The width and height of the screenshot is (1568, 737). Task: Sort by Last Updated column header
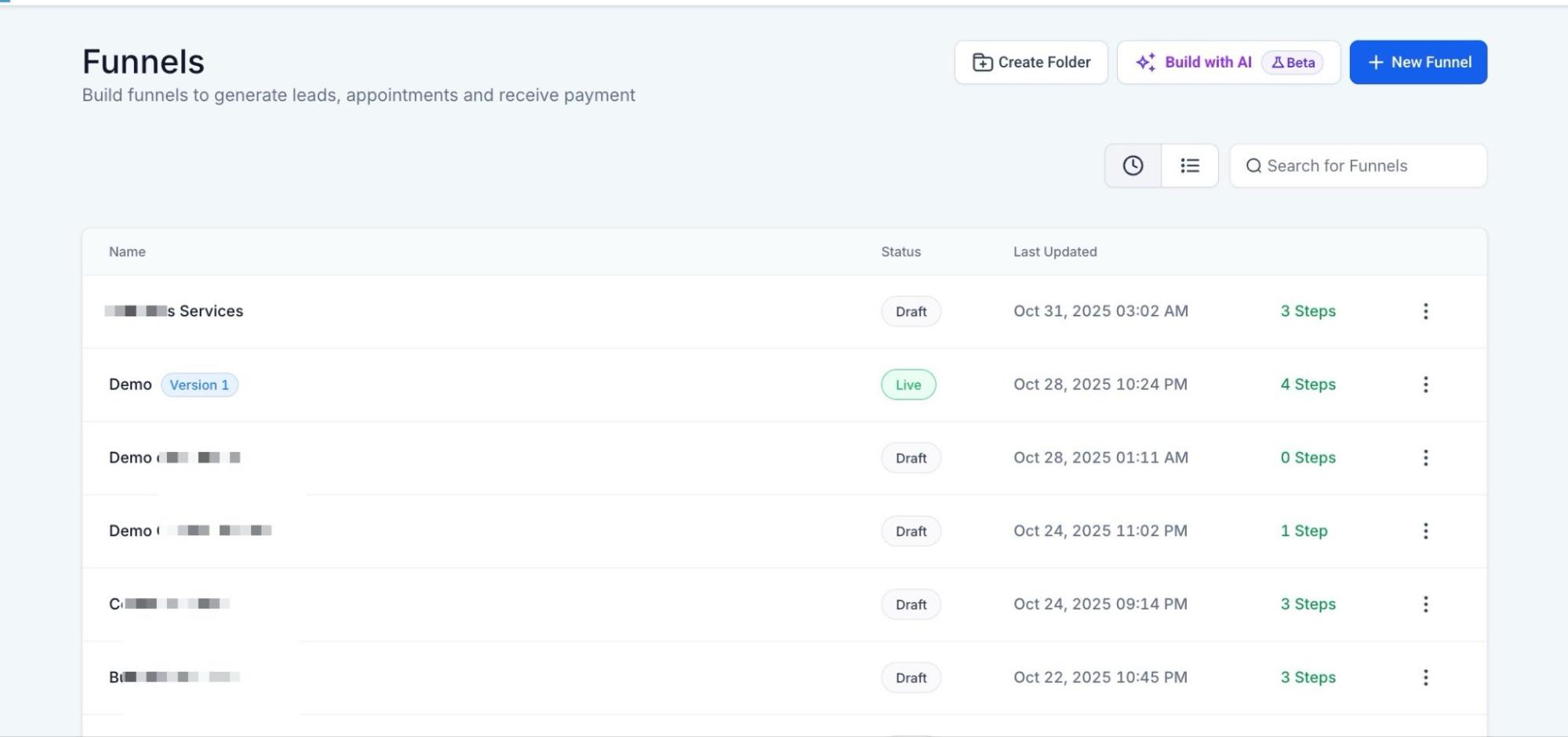click(1054, 252)
